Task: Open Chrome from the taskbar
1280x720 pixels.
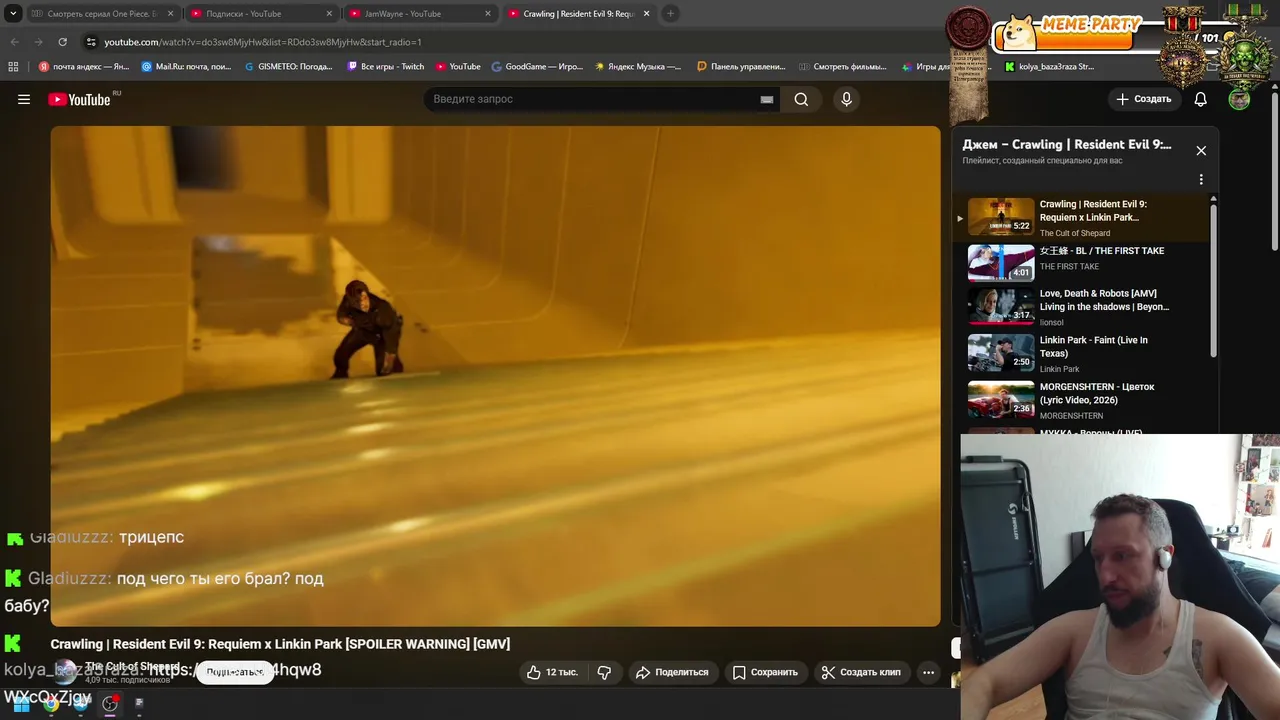Action: point(51,704)
